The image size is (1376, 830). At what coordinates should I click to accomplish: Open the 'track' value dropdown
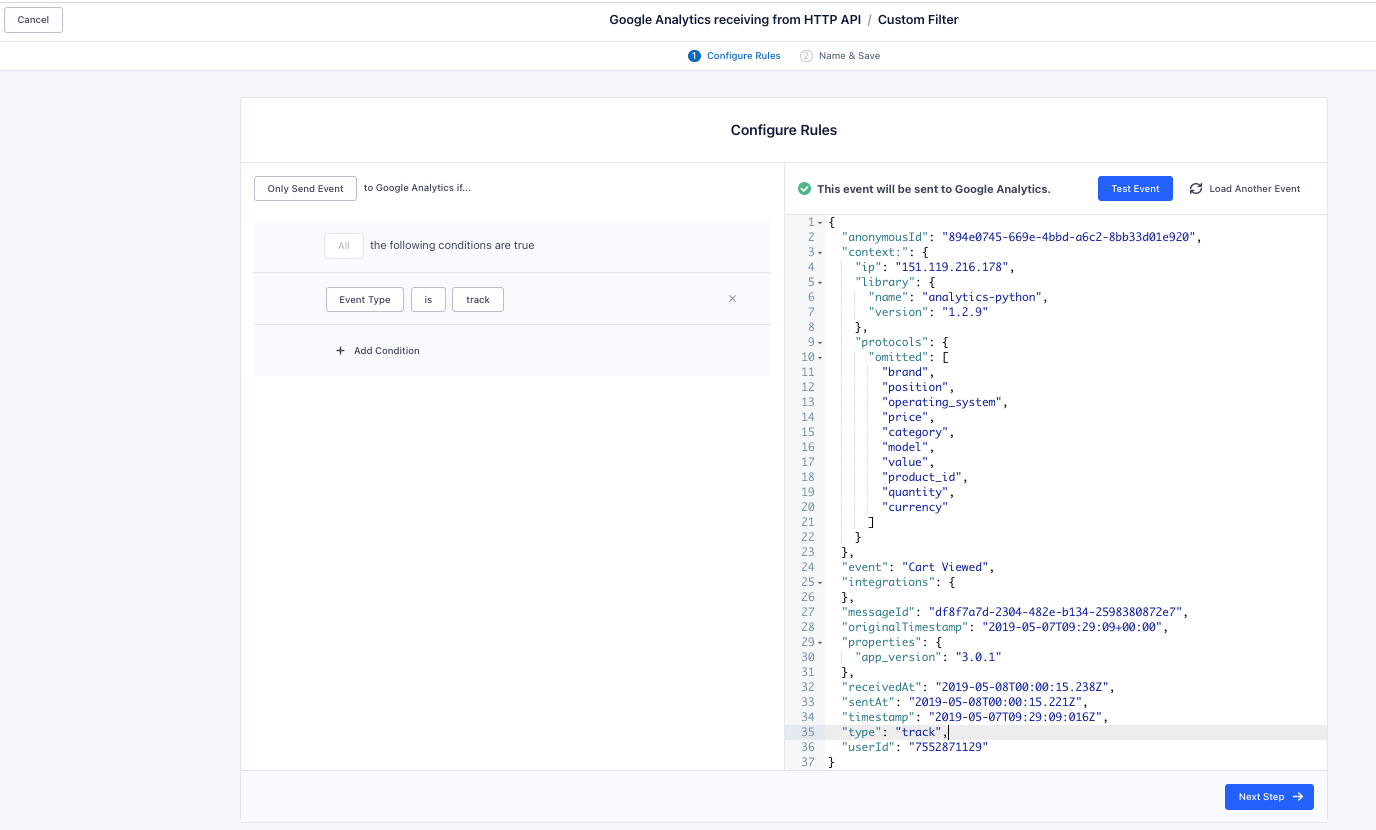click(477, 298)
